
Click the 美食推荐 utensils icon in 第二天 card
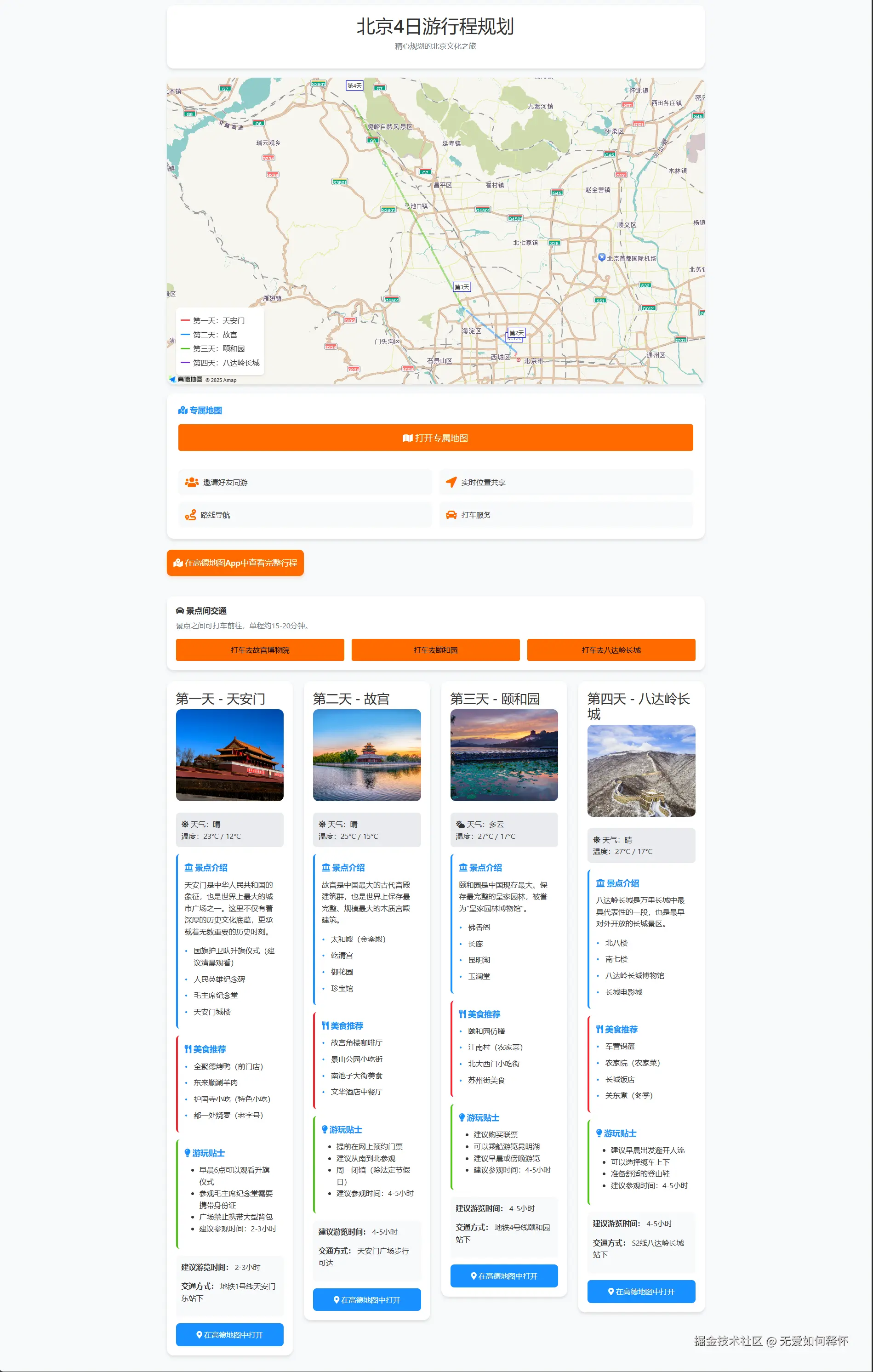pos(325,1025)
